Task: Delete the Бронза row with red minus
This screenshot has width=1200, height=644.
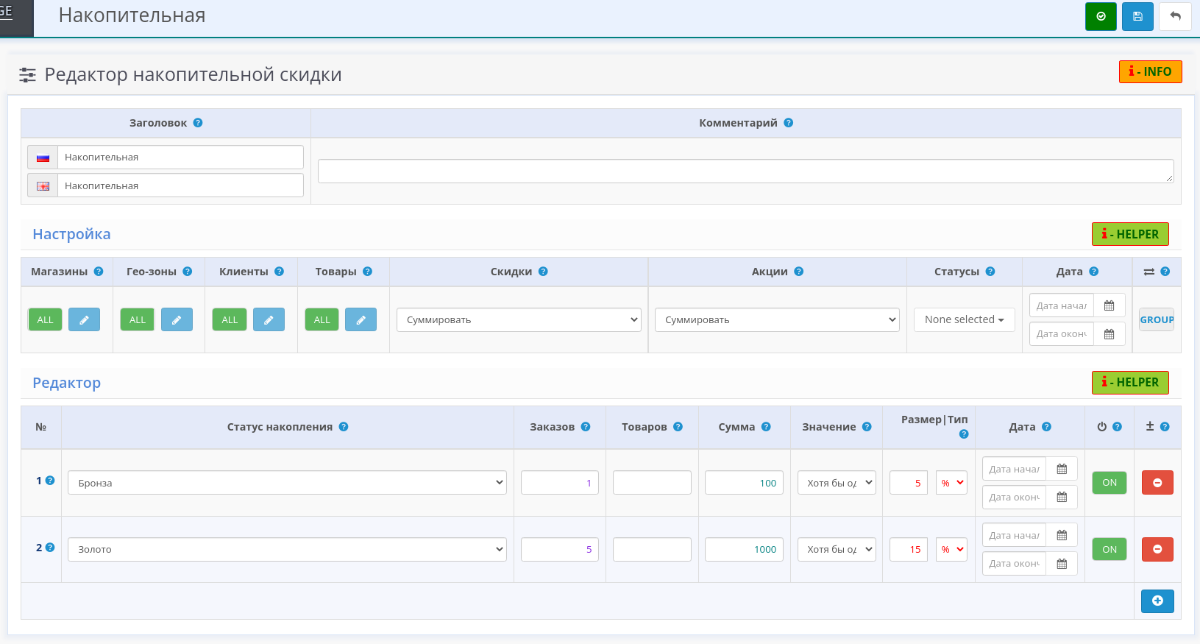Action: pyautogui.click(x=1157, y=483)
